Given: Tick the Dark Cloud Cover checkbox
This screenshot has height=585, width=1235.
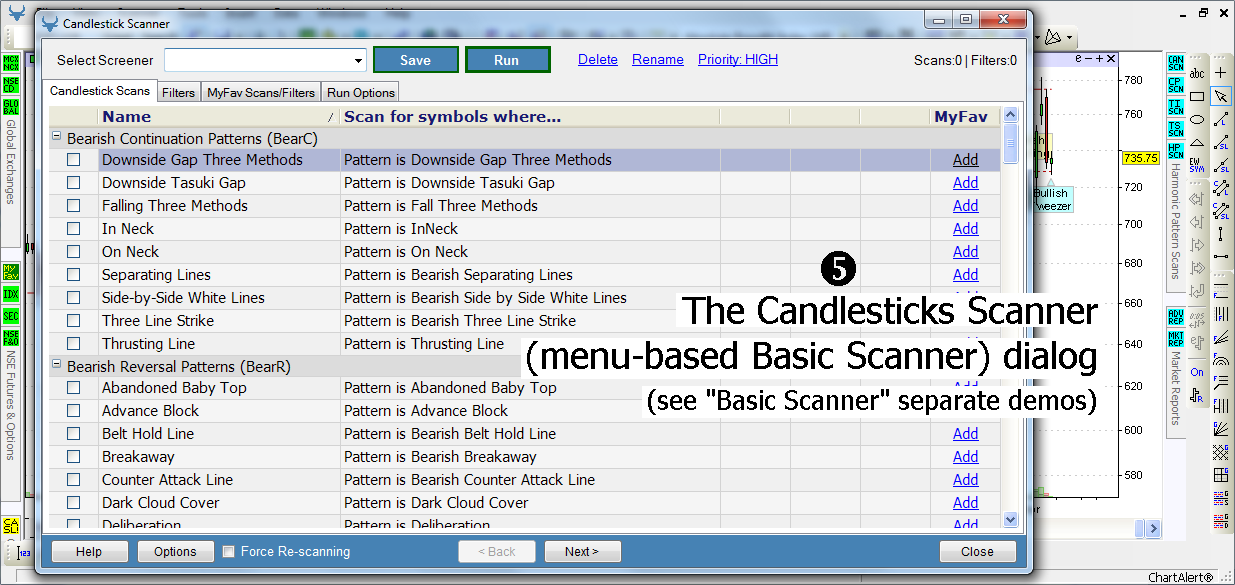Looking at the screenshot, I should (x=74, y=503).
